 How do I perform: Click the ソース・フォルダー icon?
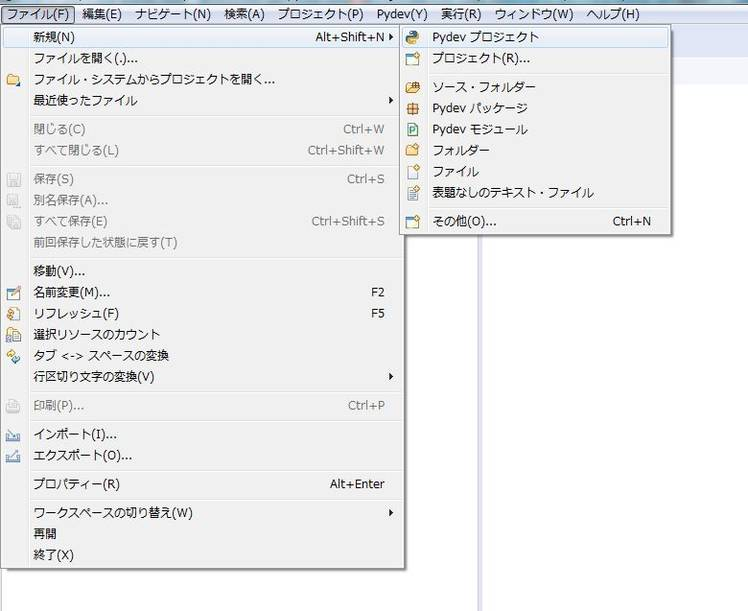pos(413,87)
